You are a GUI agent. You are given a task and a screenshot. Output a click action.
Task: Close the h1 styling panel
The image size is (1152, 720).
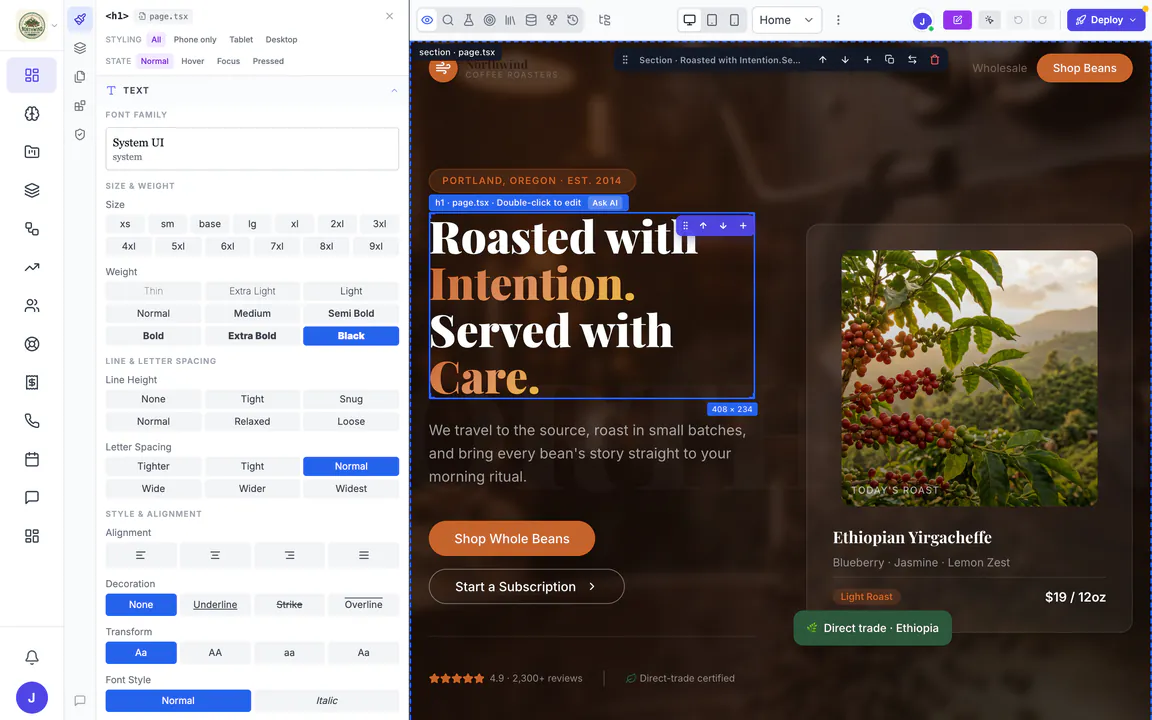389,16
